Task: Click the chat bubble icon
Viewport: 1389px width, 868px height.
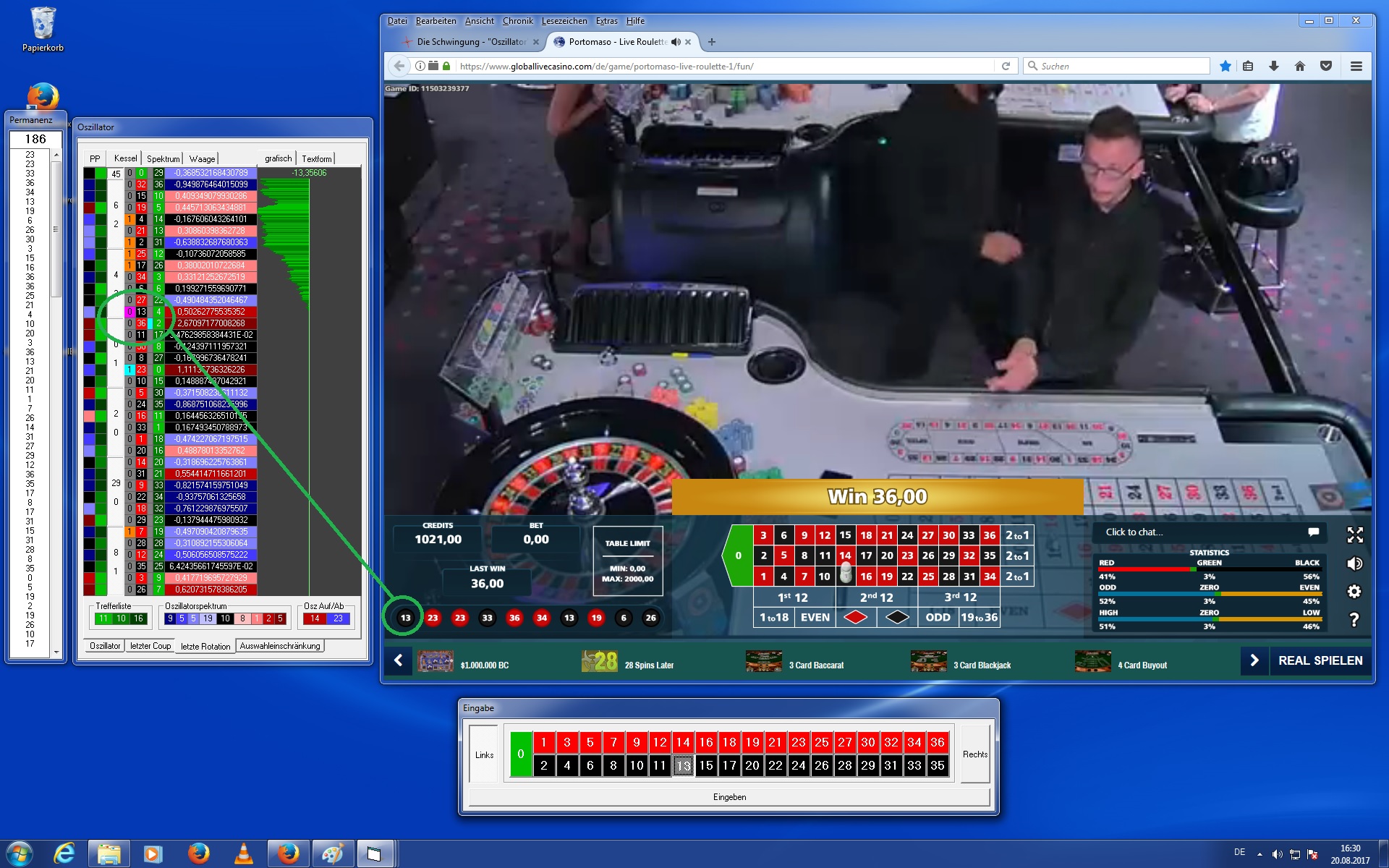Action: pos(1314,532)
